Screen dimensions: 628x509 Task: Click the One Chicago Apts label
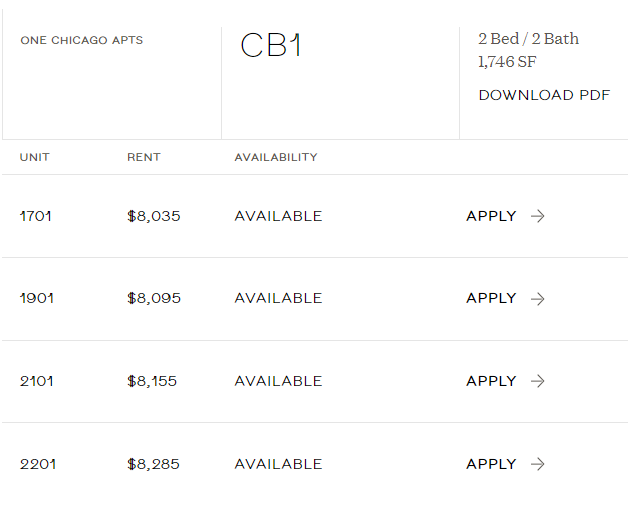(82, 40)
